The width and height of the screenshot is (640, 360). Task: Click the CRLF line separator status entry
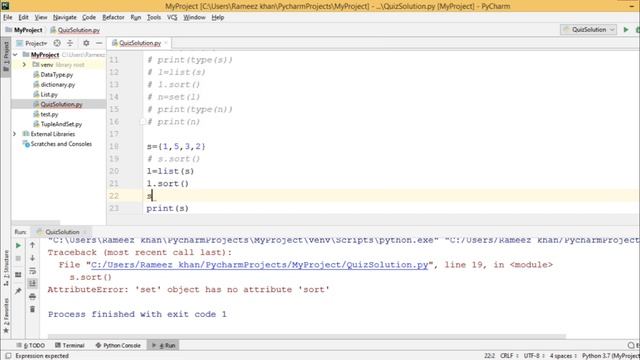click(509, 356)
